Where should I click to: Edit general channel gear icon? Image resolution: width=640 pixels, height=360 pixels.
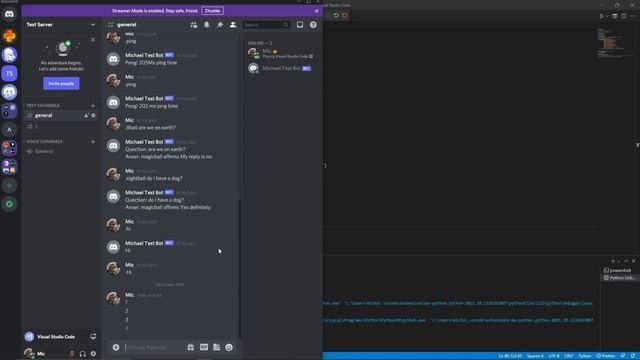[x=93, y=116]
